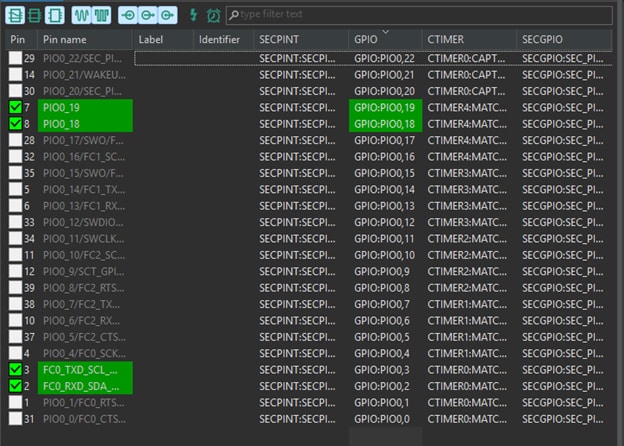Click CTIMER1:MATC cell in pin 38 row

click(x=469, y=304)
